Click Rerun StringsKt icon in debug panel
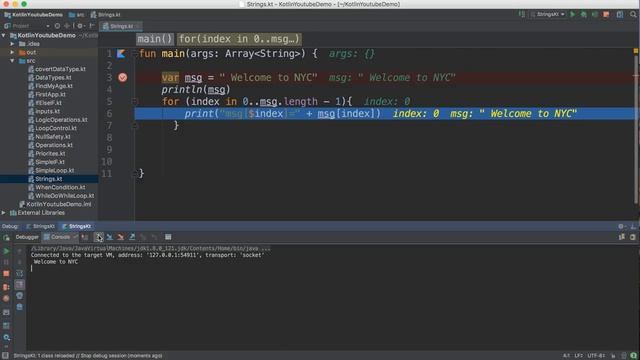Viewport: 640px width, 360px height. (x=6, y=238)
